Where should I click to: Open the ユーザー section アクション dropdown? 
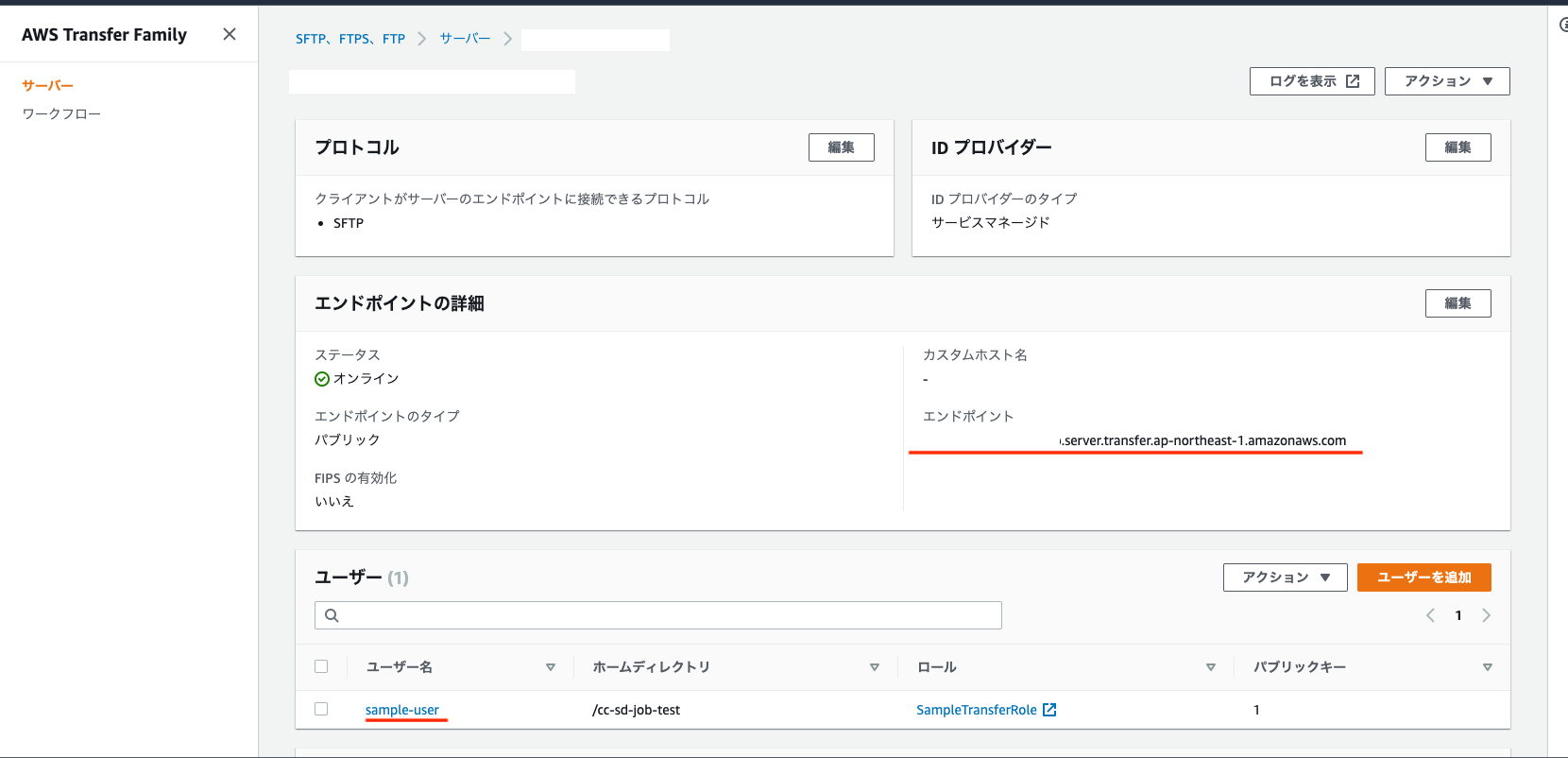pos(1286,577)
